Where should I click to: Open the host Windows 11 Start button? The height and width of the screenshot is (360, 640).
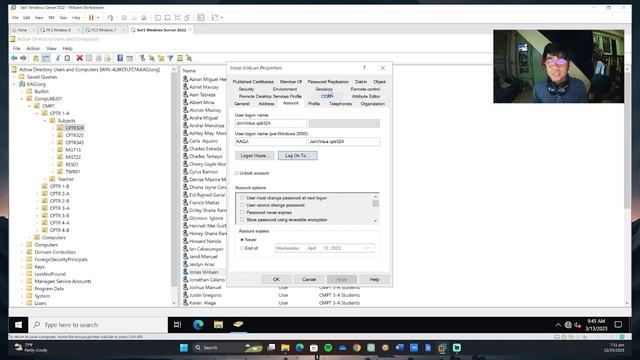pyautogui.click(x=184, y=348)
